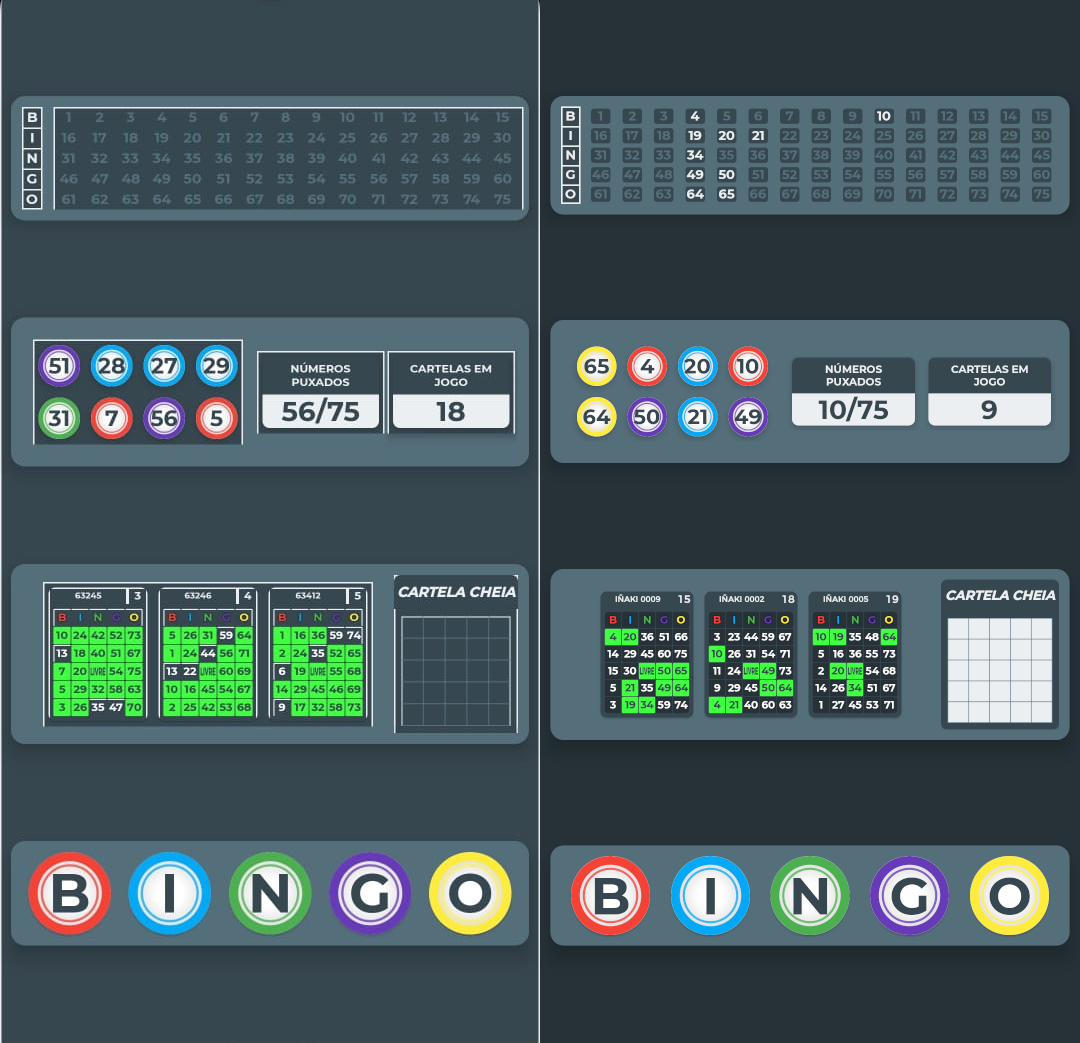This screenshot has height=1043, width=1080.
Task: Click the yellow O ball on the right screen
Action: 1009,896
